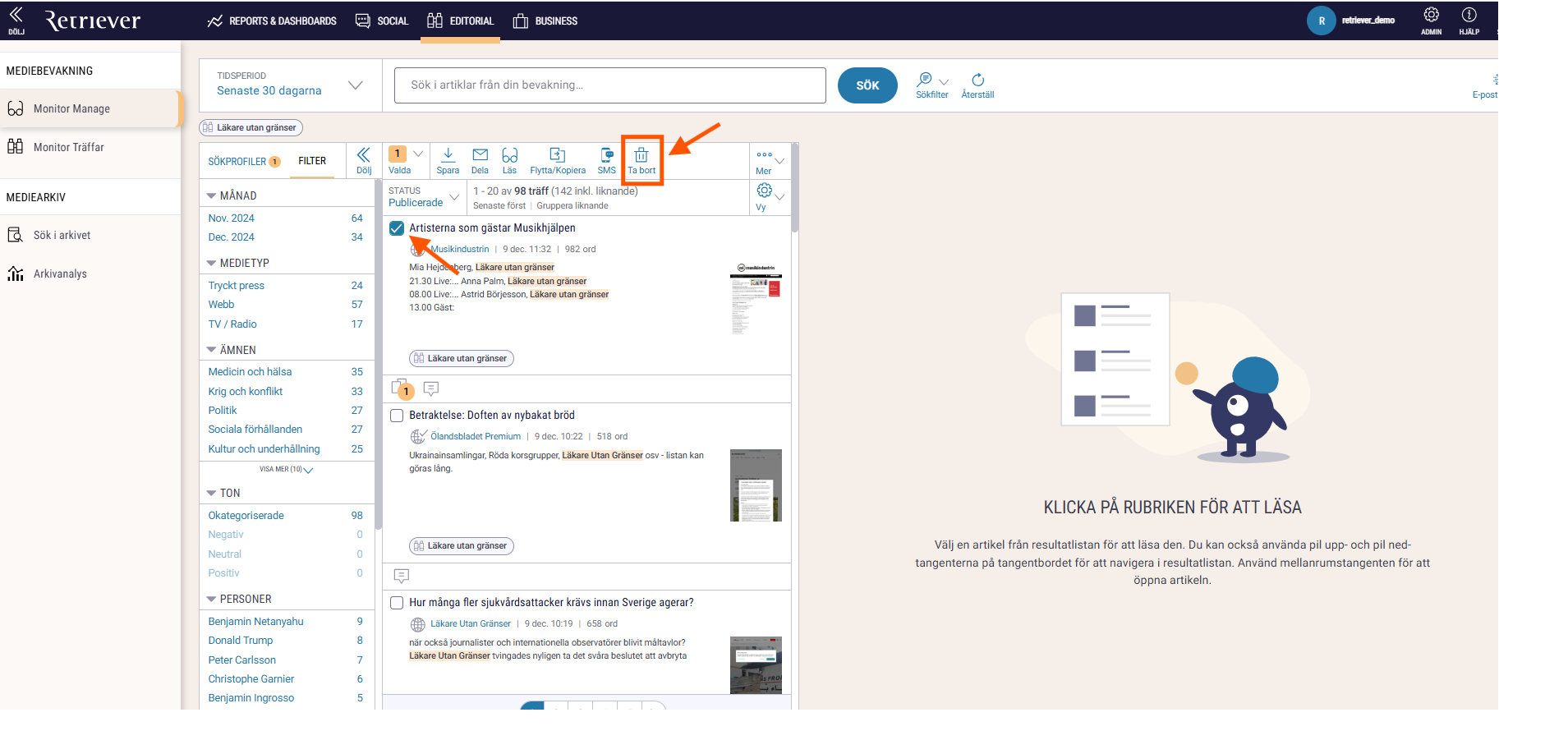
Task: Click comment icon under Artisterna article
Action: [431, 388]
